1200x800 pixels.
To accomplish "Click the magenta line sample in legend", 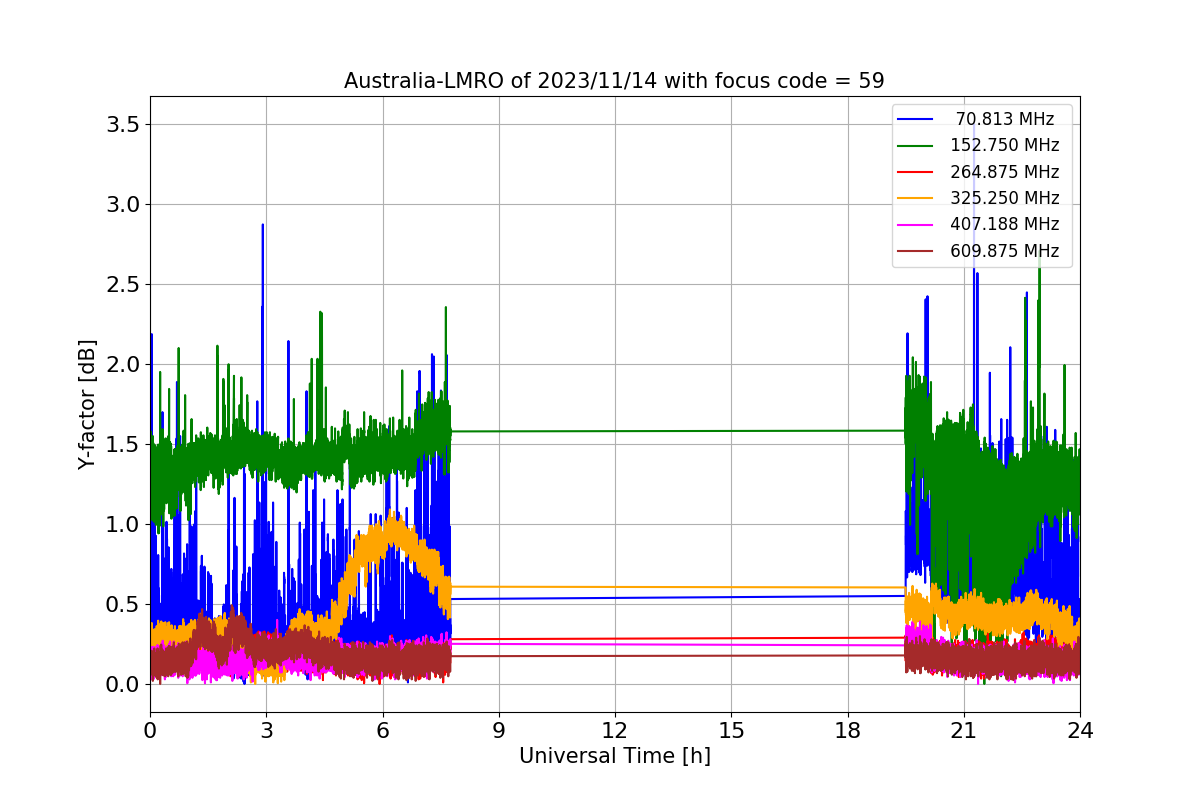I will pyautogui.click(x=915, y=226).
